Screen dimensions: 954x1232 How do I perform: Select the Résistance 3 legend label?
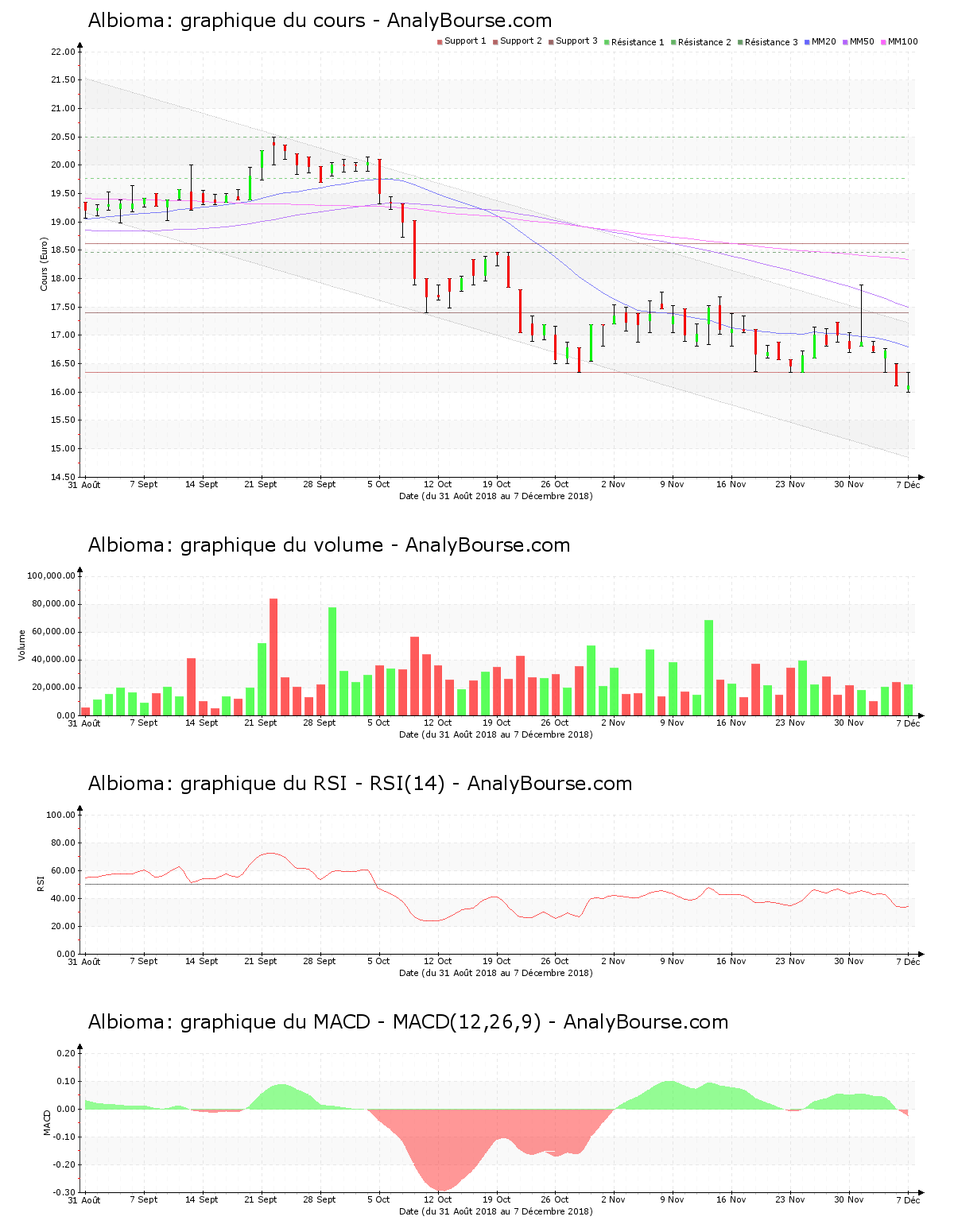coord(771,42)
